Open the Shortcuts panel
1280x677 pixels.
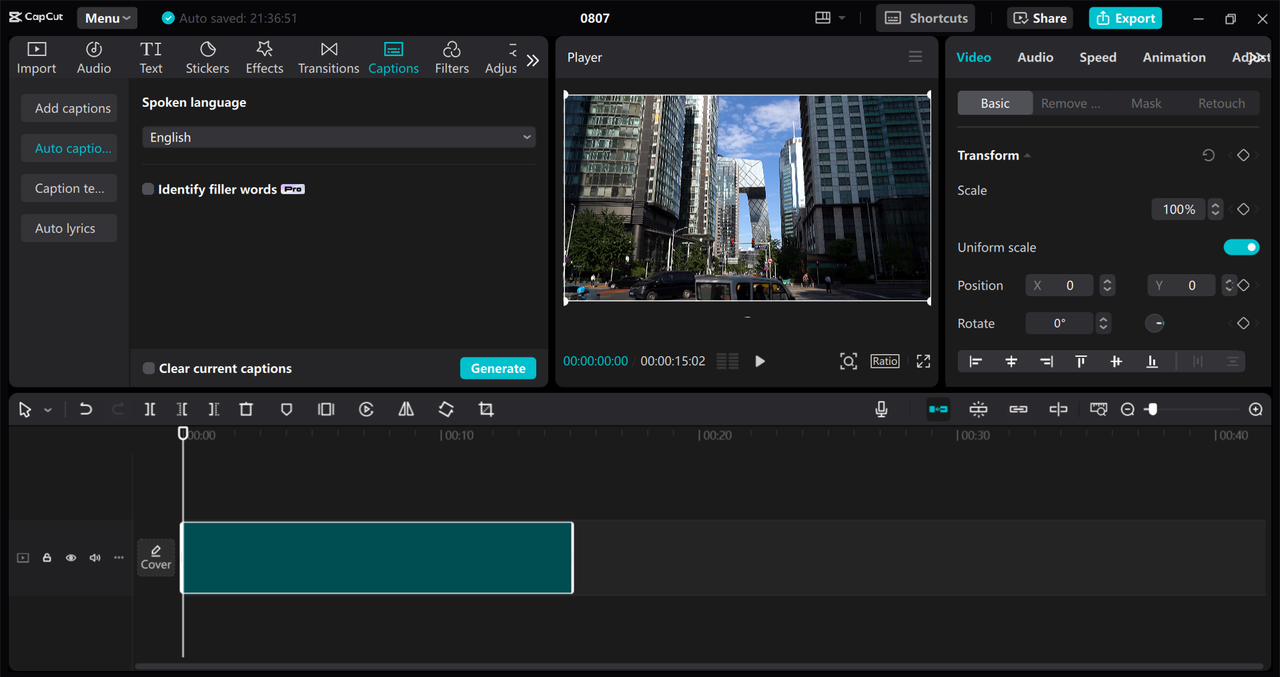[926, 18]
